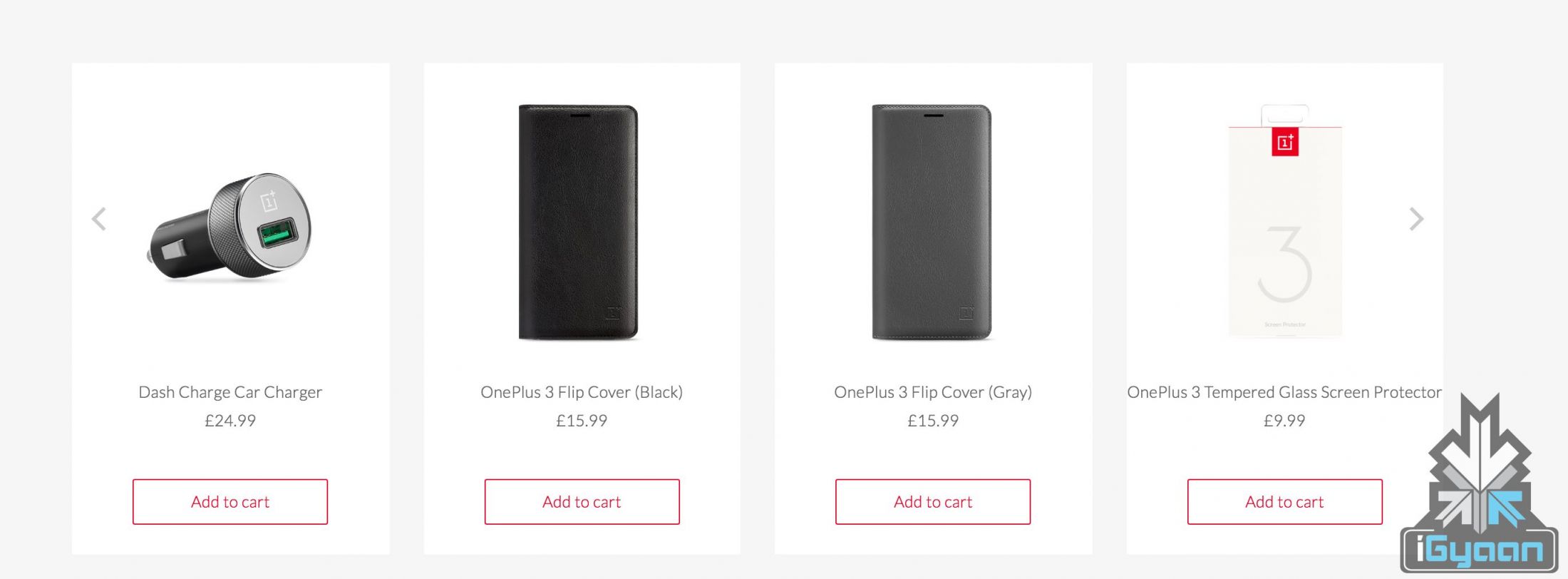This screenshot has width=1568, height=579.
Task: Click the red OnePlus logo badge on the screen protector box
Action: point(1285,142)
